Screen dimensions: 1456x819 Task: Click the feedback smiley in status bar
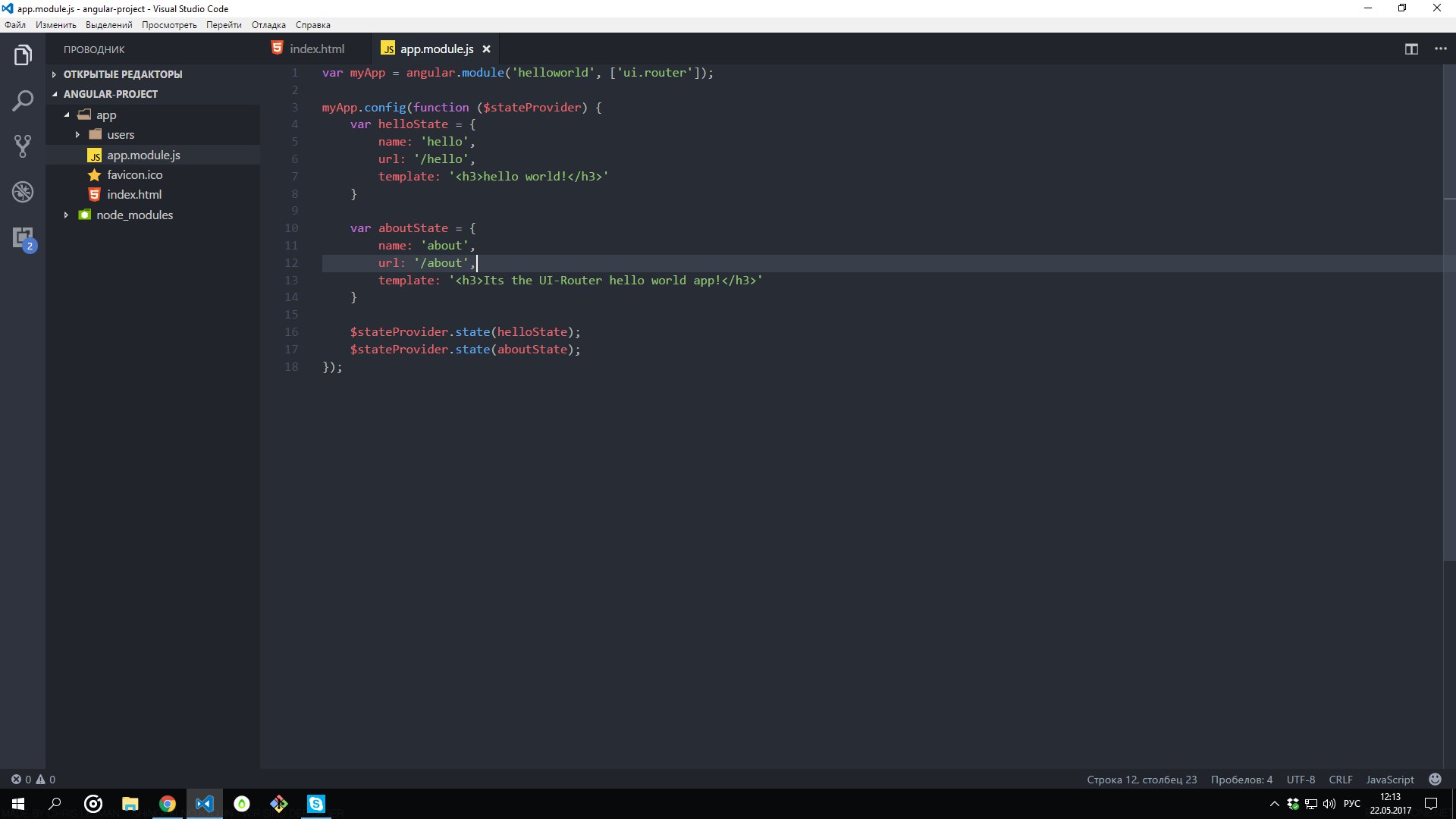click(1435, 779)
